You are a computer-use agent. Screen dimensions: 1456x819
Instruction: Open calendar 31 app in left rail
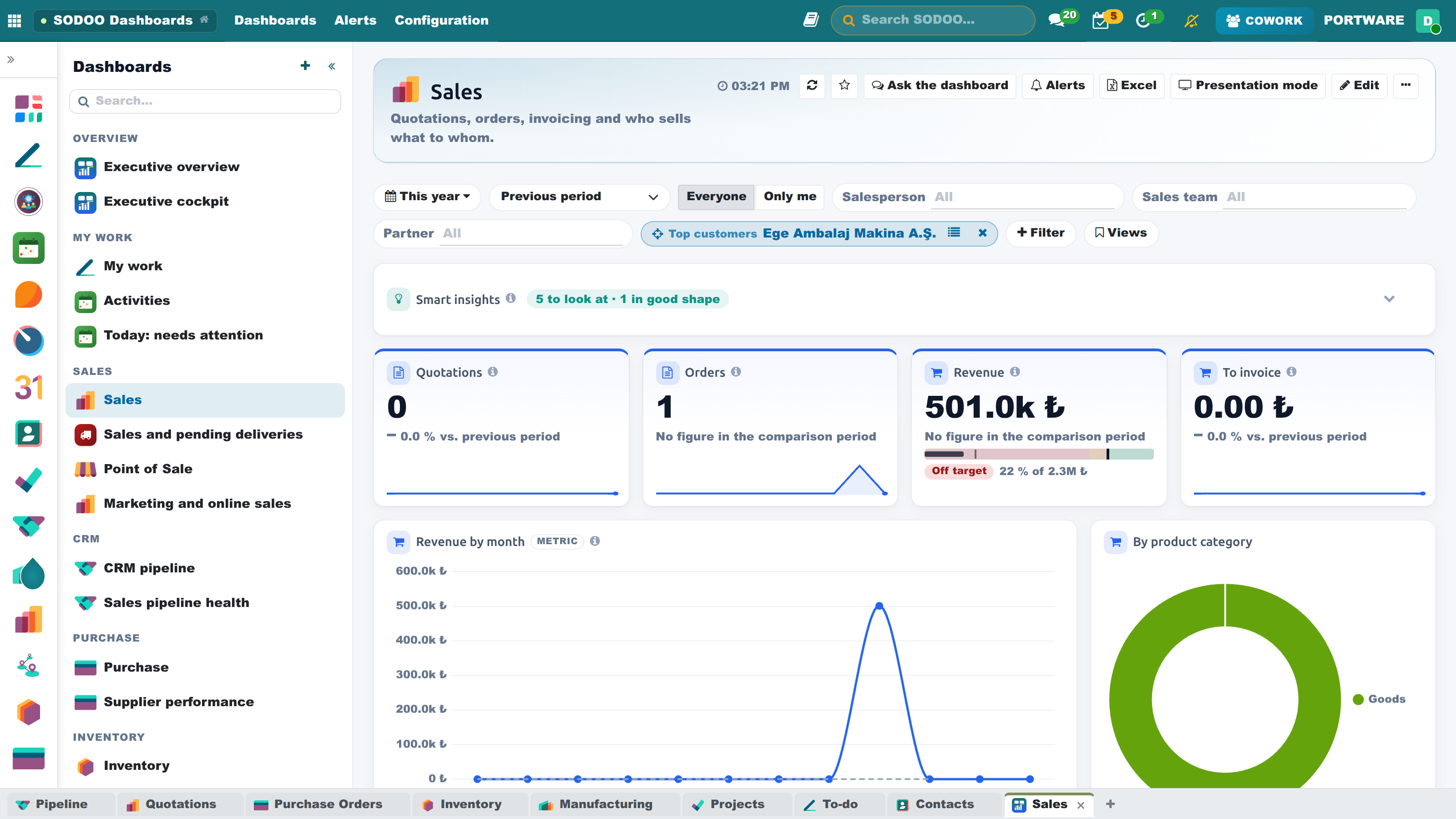point(28,388)
